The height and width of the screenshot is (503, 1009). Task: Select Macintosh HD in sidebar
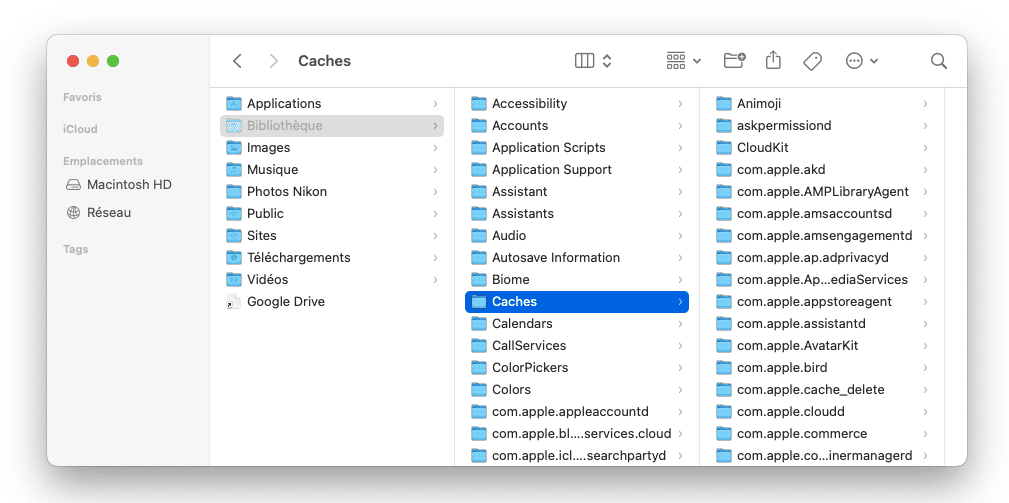tap(129, 185)
